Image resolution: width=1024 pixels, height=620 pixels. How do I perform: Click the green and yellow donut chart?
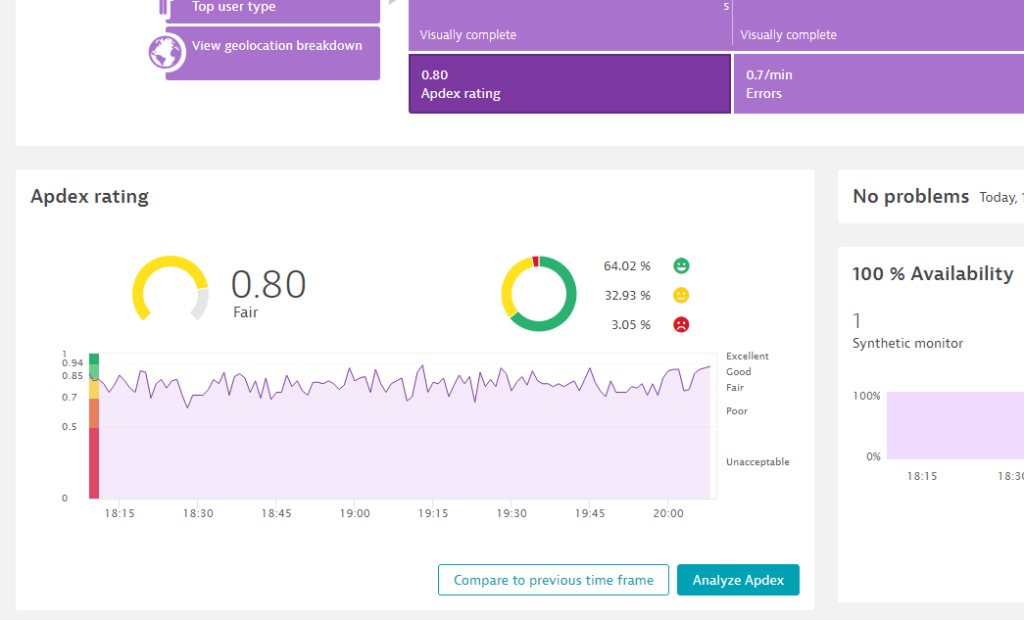(x=539, y=293)
